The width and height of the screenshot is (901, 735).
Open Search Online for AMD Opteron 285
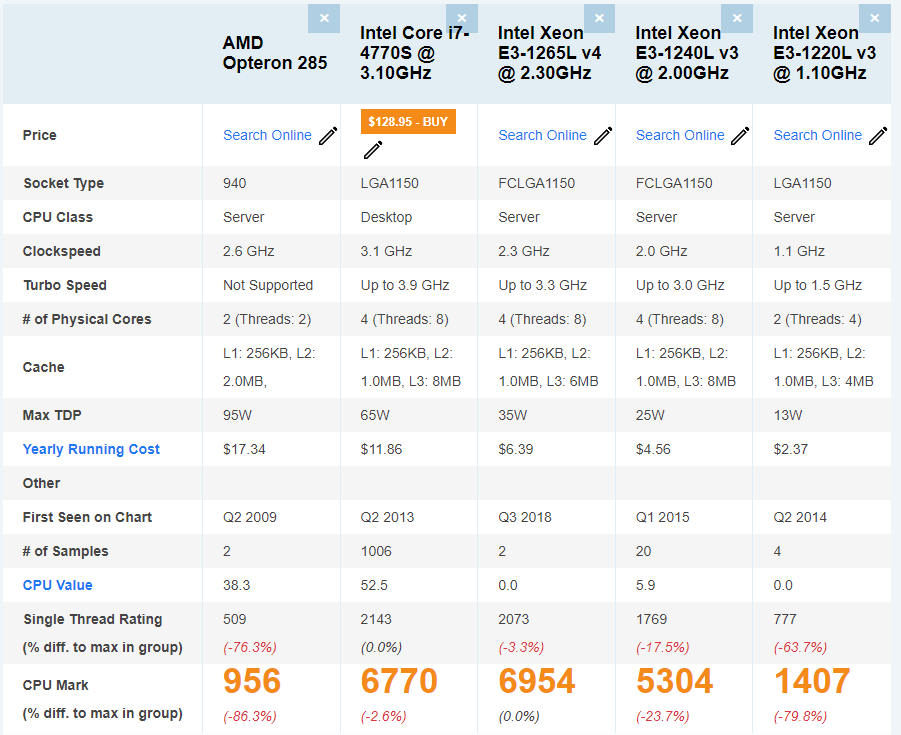tap(267, 135)
